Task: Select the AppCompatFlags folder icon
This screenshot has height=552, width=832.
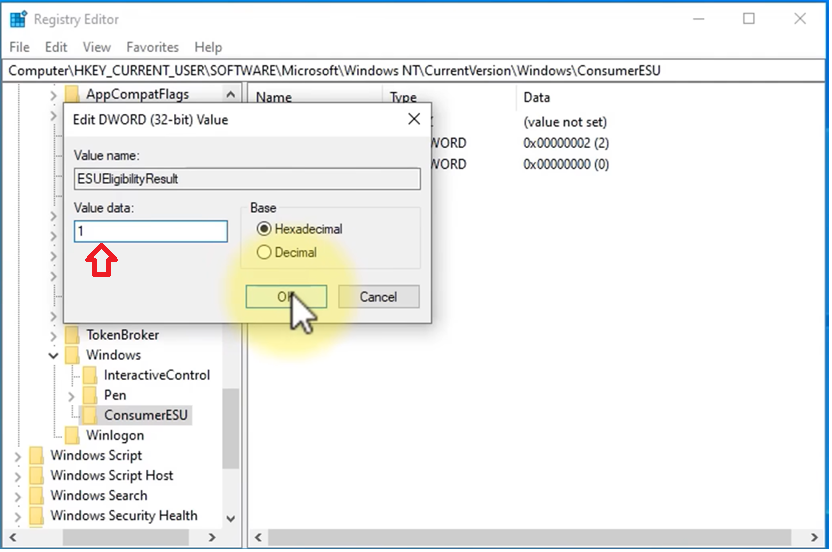Action: coord(72,94)
